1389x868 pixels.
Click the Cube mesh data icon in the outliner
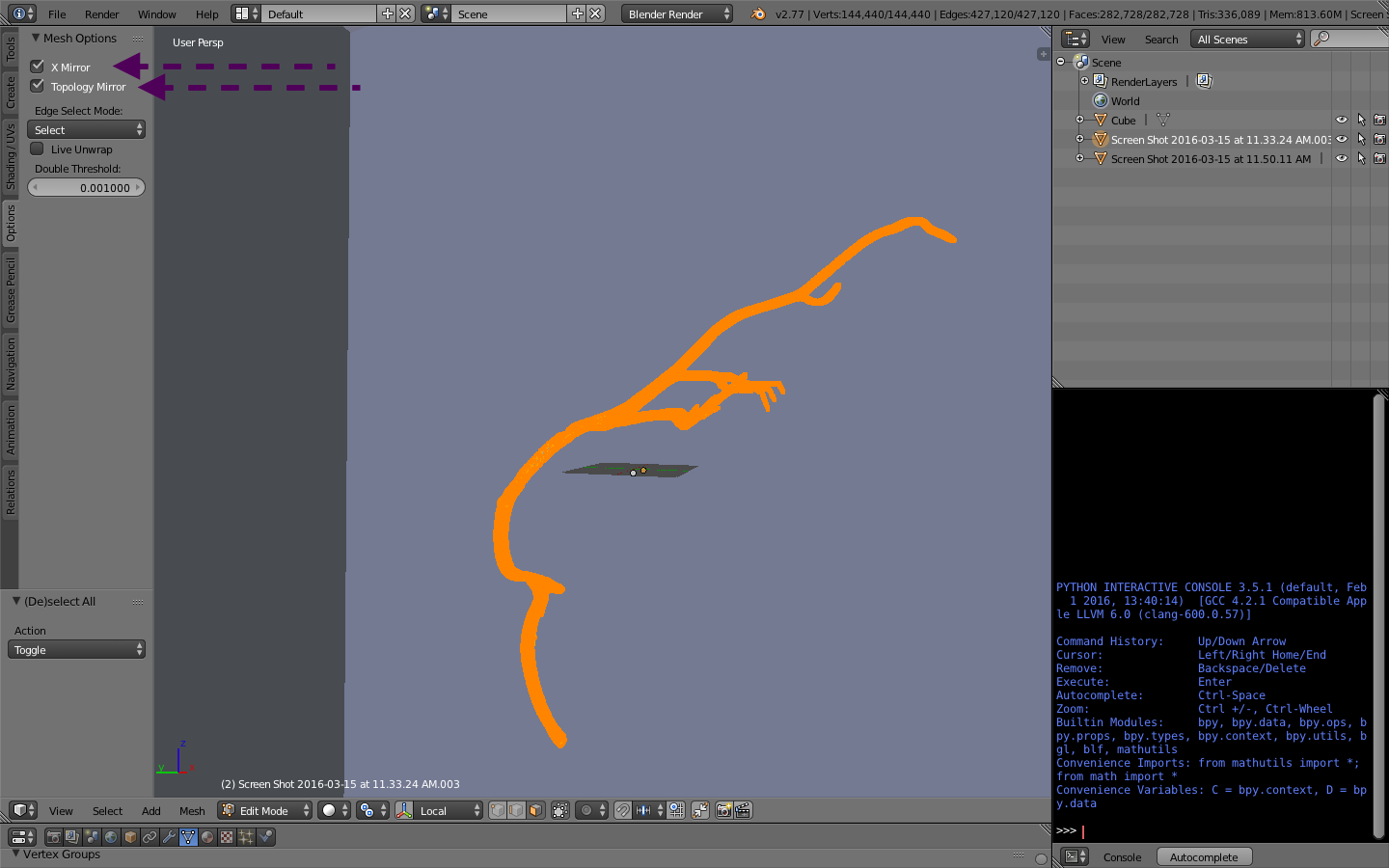click(x=1163, y=120)
